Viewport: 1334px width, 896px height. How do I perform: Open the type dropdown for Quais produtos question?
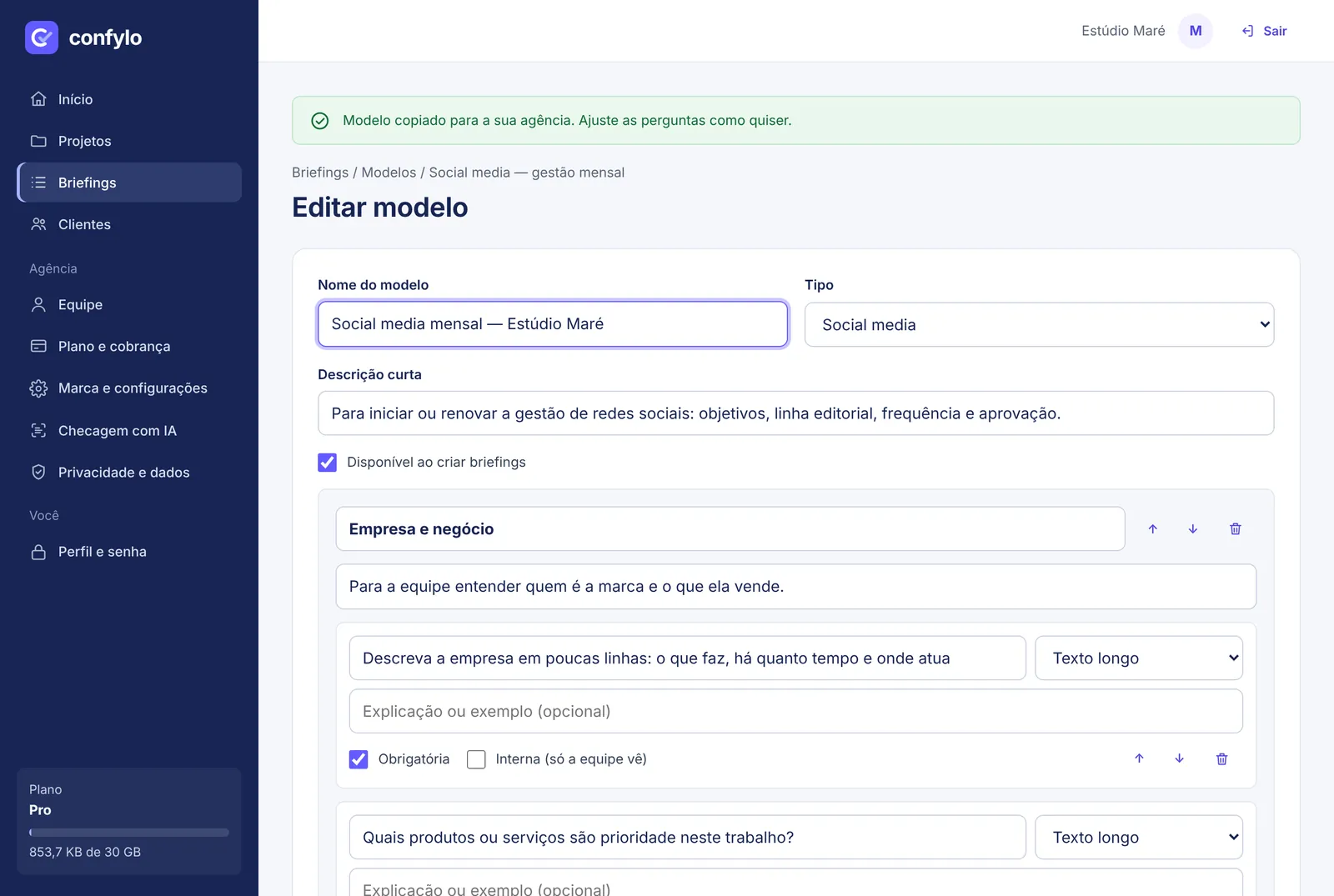1139,838
